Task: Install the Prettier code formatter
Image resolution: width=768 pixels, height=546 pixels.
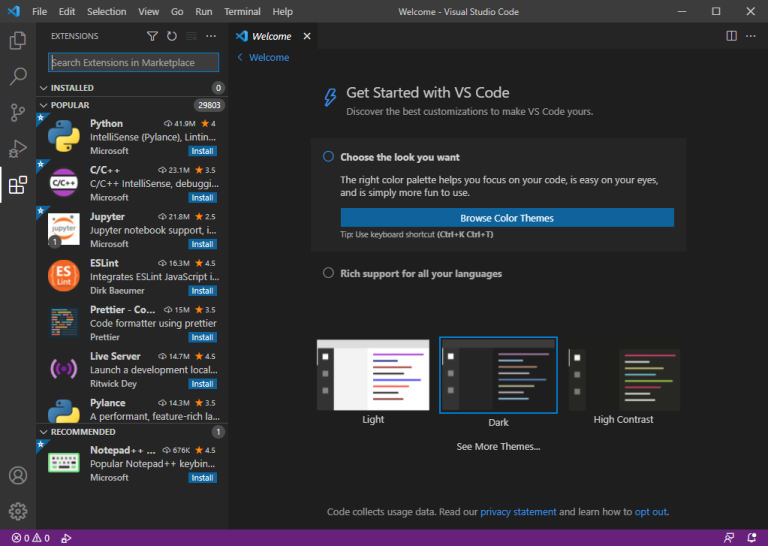Action: tap(202, 337)
